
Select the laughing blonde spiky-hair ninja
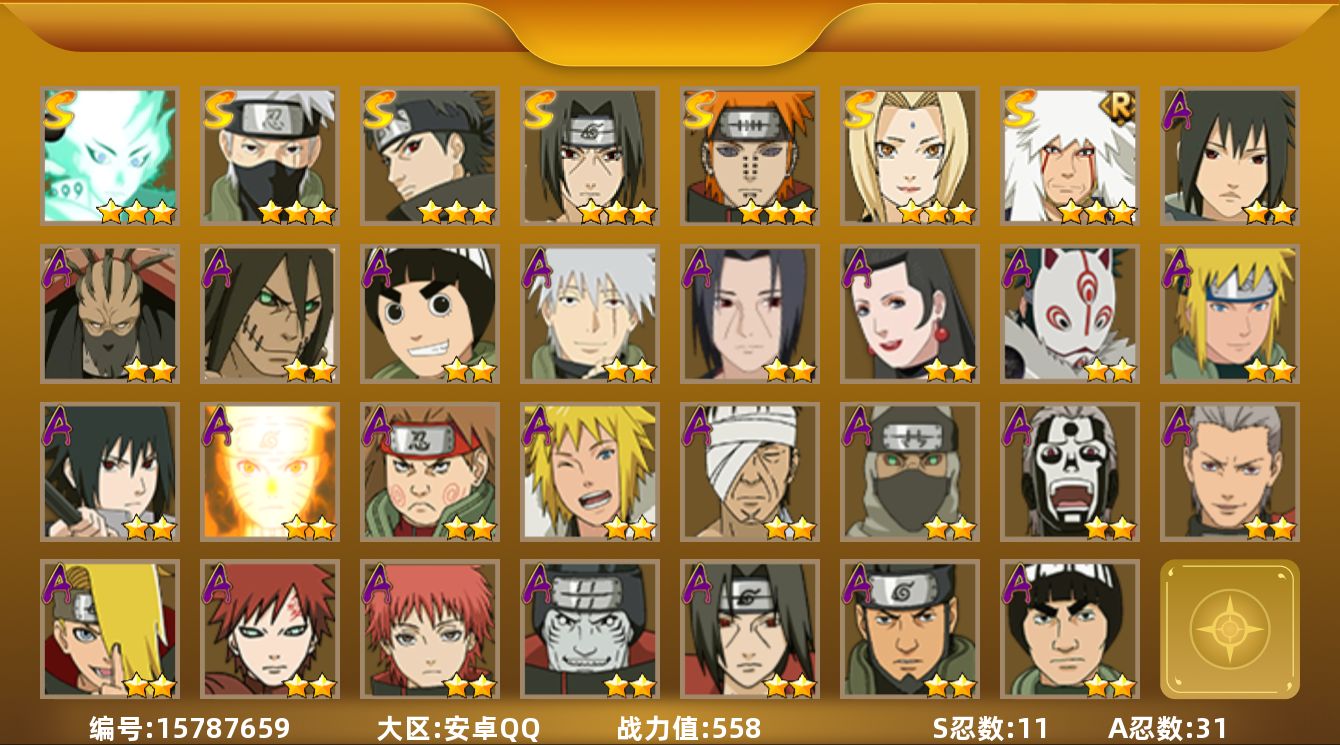590,472
